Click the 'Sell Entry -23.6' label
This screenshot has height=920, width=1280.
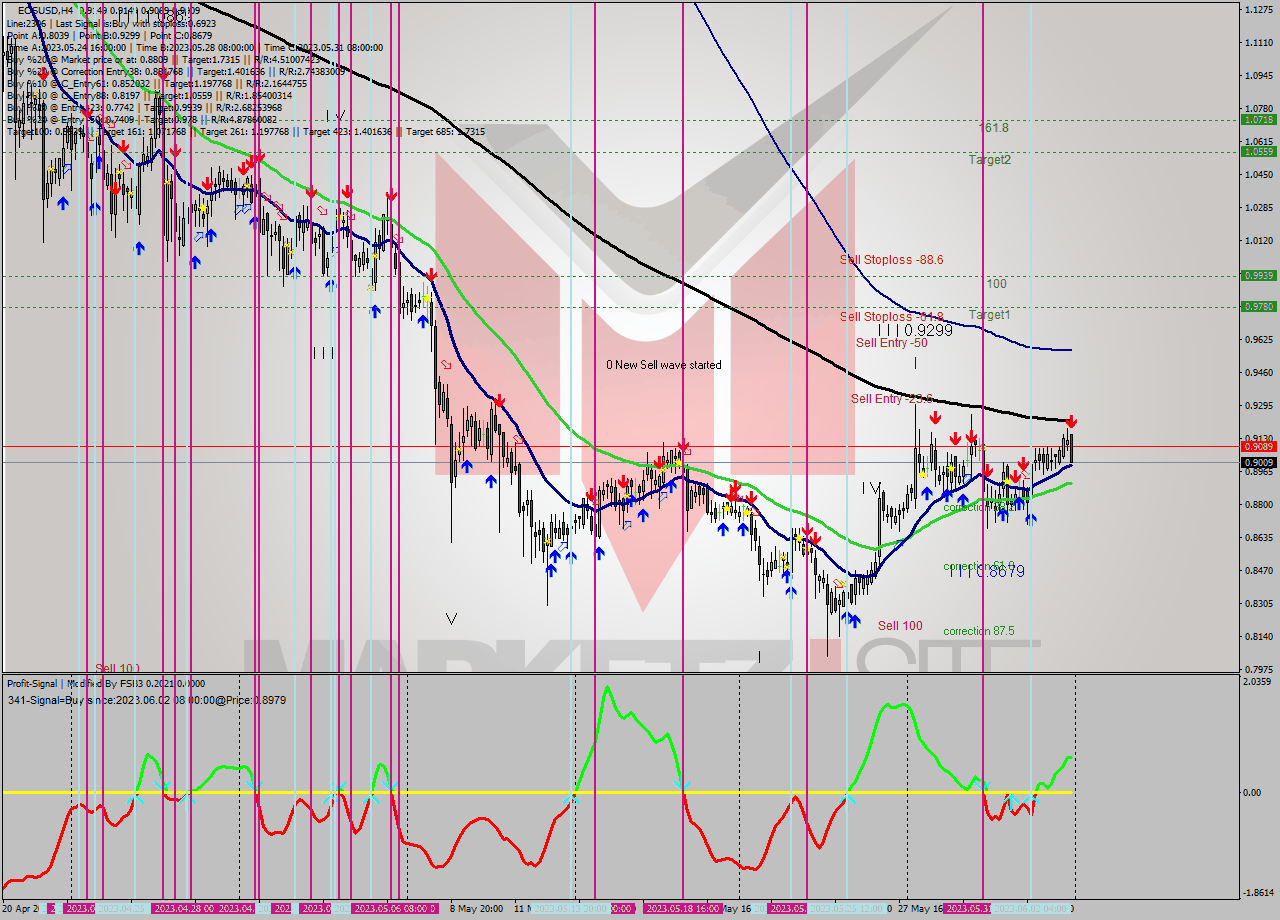click(891, 399)
